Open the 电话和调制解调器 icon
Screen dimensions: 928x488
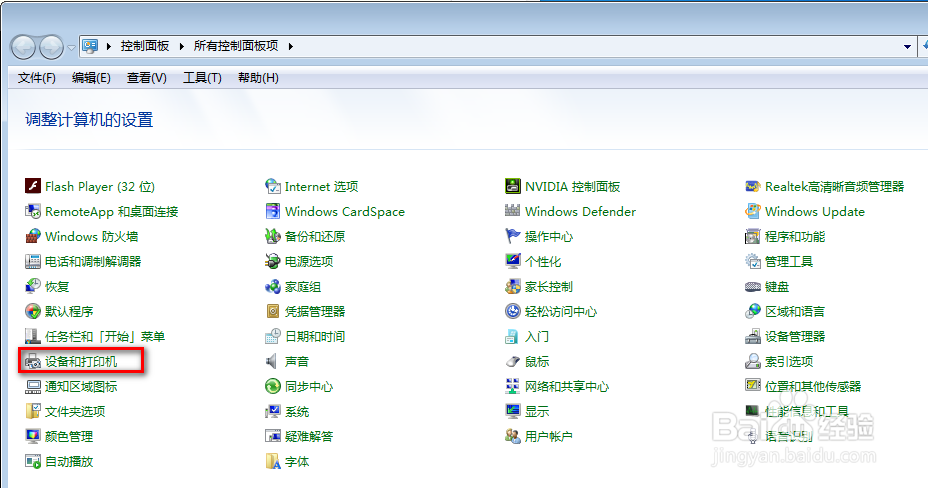33,261
